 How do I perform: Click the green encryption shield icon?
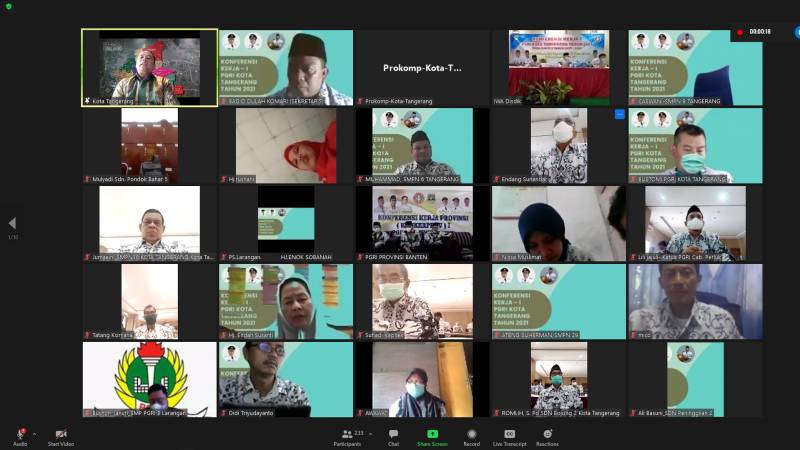tap(9, 6)
